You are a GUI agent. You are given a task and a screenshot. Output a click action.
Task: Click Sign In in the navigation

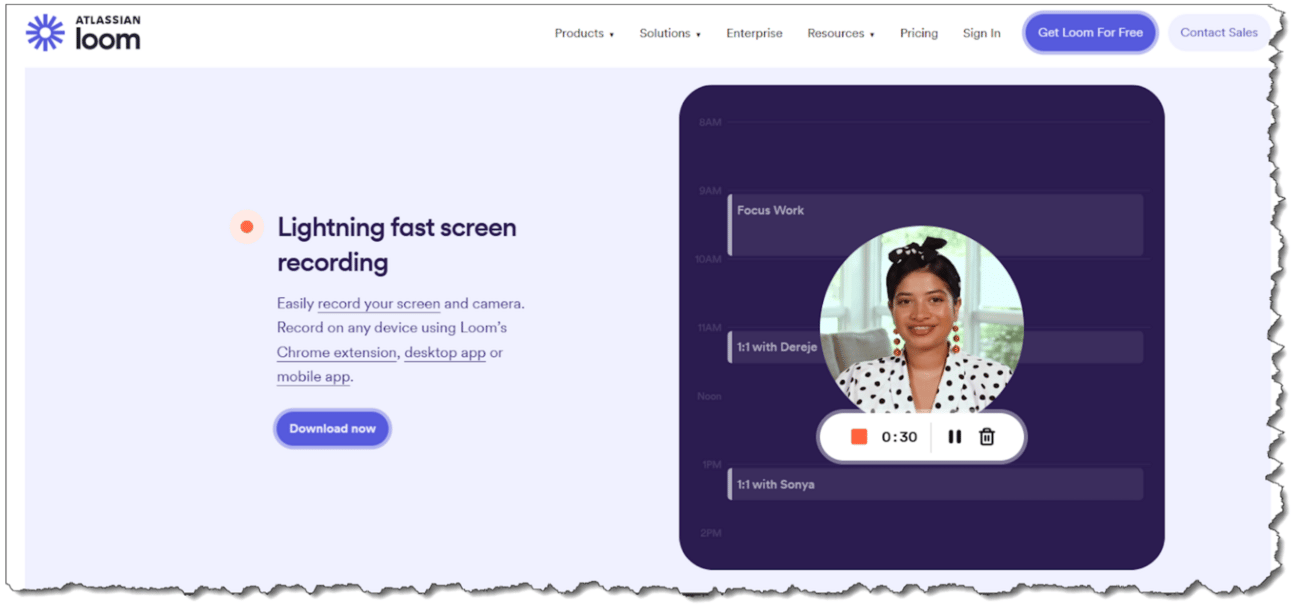(x=982, y=33)
